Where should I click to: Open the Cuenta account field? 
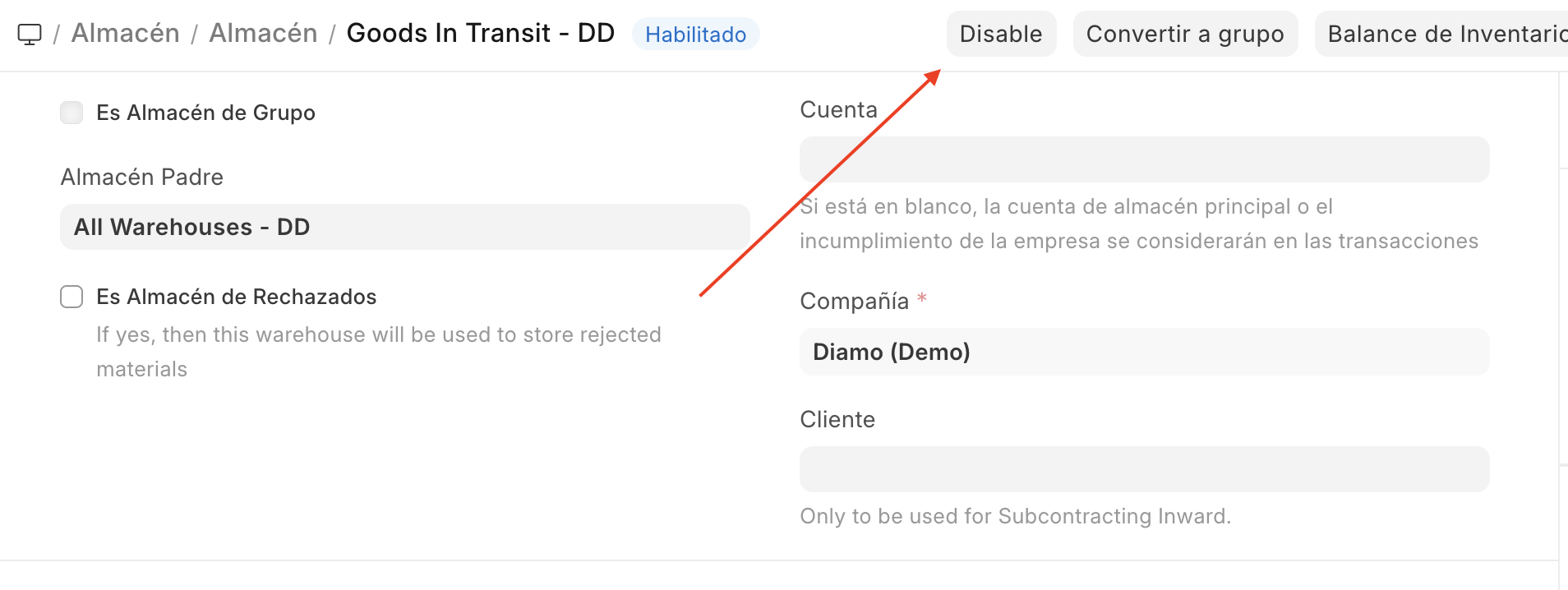(x=1144, y=159)
